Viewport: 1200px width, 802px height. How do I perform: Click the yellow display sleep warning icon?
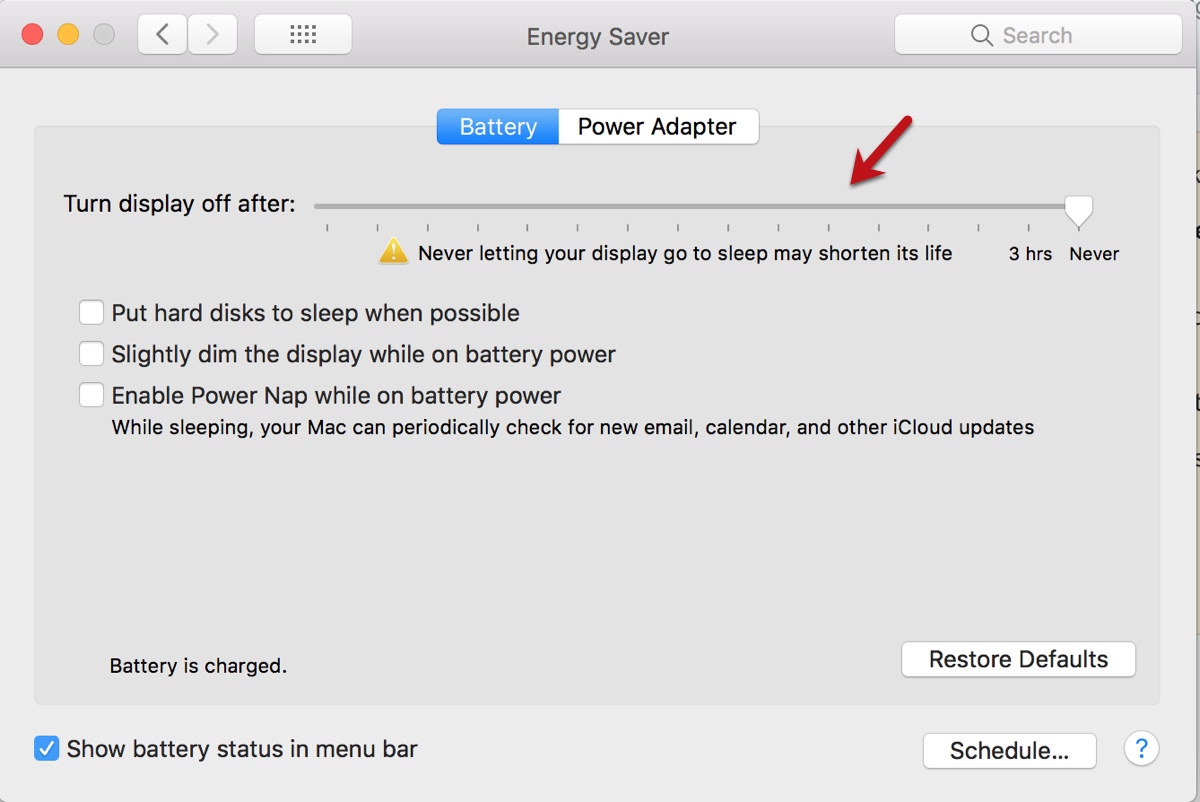click(394, 251)
